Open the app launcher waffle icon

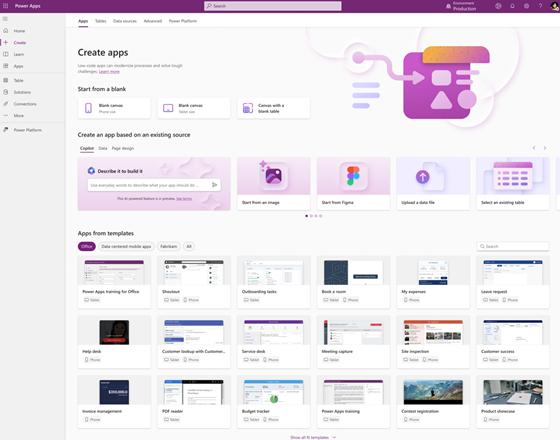coord(5,6)
